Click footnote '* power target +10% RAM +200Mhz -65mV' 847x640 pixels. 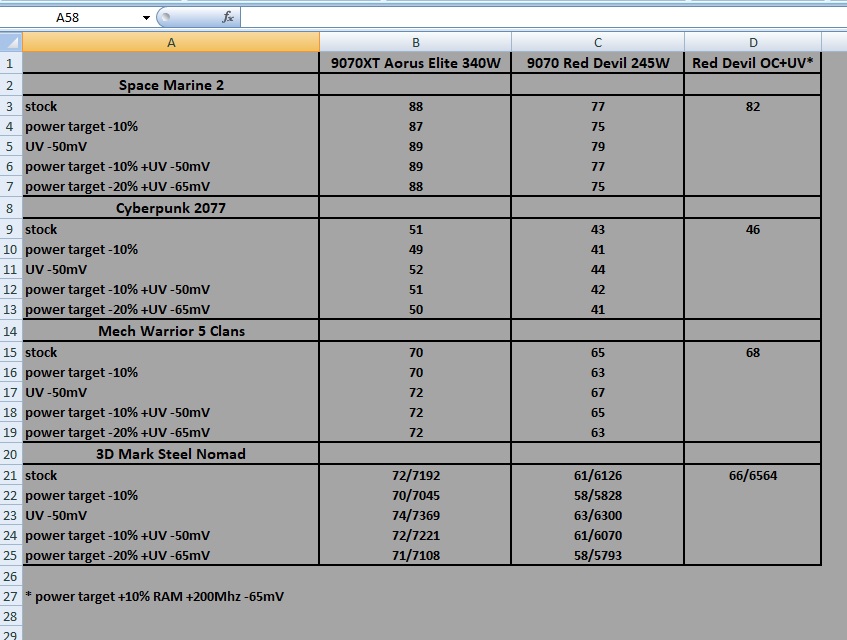(x=154, y=597)
